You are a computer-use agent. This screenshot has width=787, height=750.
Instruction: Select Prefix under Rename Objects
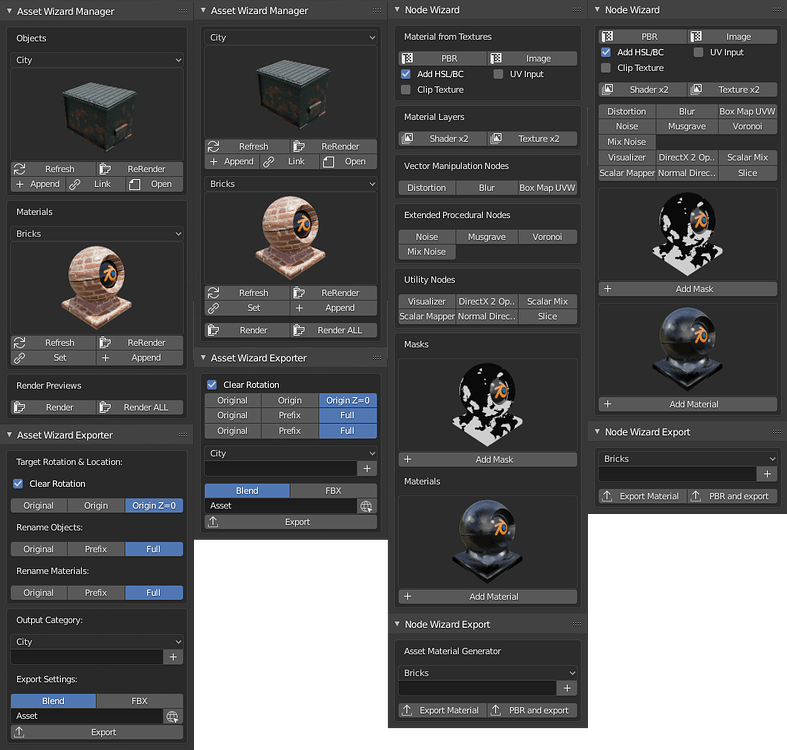[96, 549]
